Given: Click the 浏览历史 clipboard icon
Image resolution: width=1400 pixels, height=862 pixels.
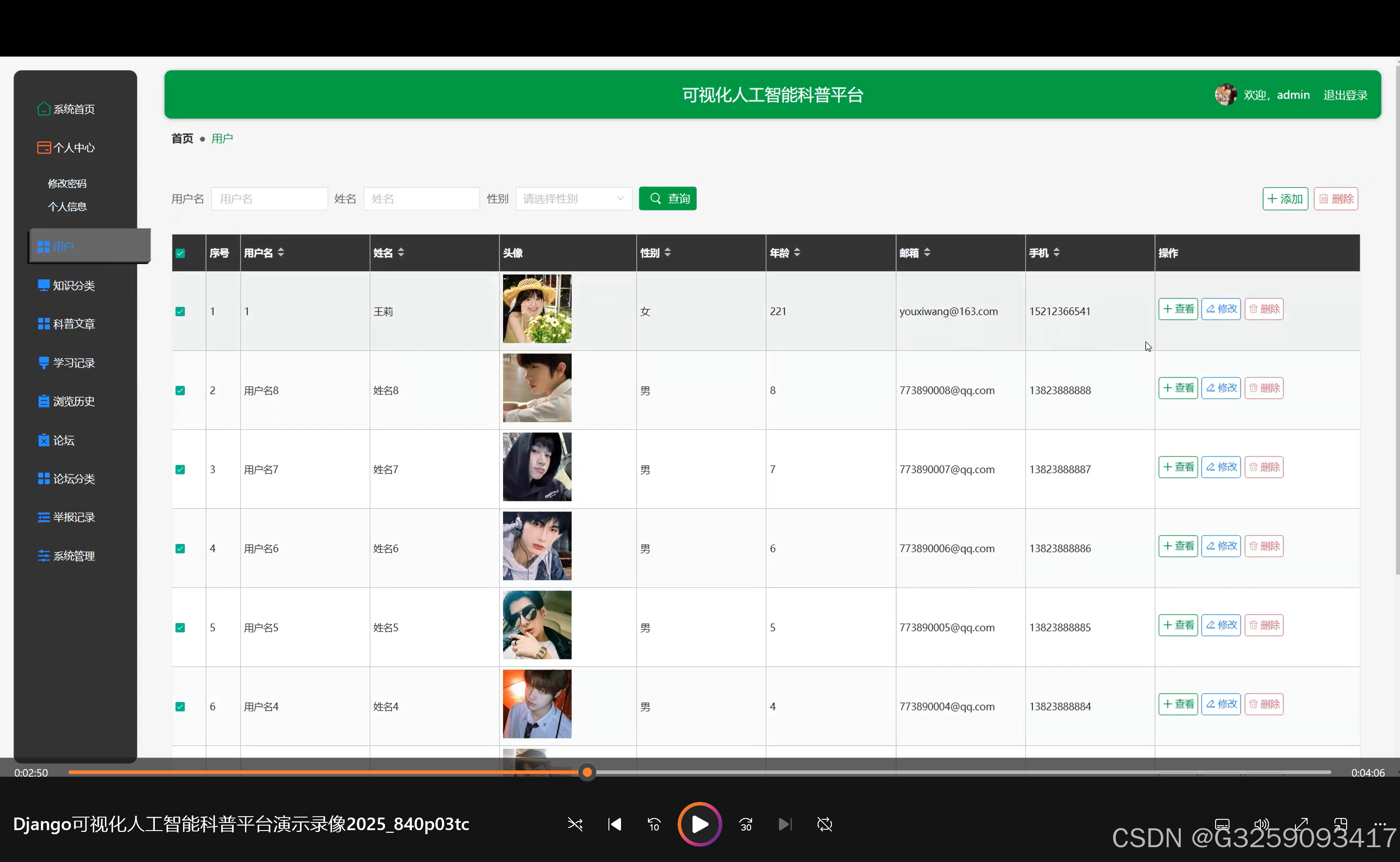Looking at the screenshot, I should pos(44,401).
